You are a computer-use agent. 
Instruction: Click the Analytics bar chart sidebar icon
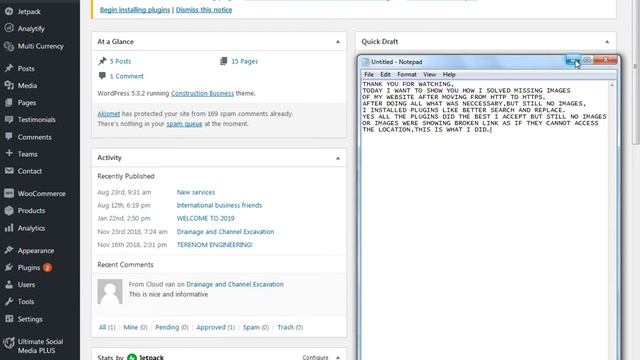click(x=9, y=228)
